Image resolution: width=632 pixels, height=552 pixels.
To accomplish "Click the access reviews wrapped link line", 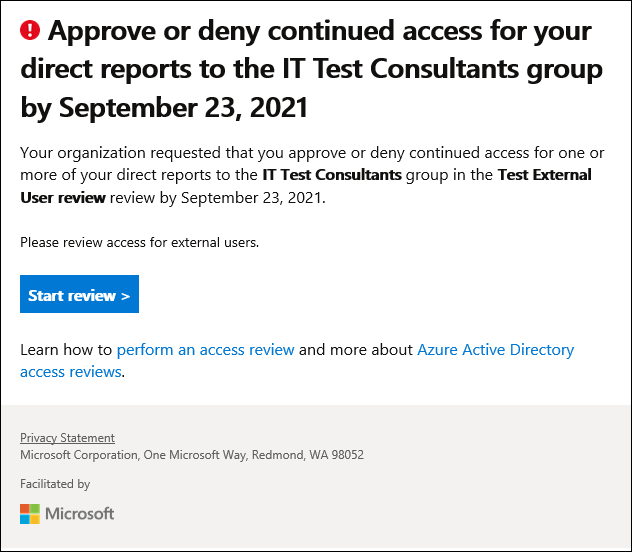I will 71,371.
